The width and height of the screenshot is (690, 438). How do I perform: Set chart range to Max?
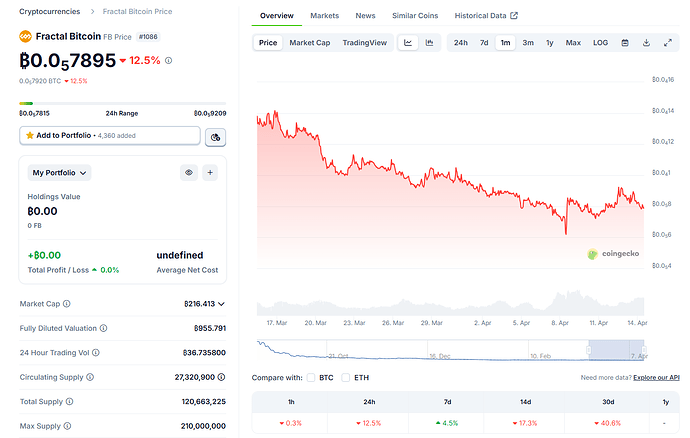[x=573, y=43]
